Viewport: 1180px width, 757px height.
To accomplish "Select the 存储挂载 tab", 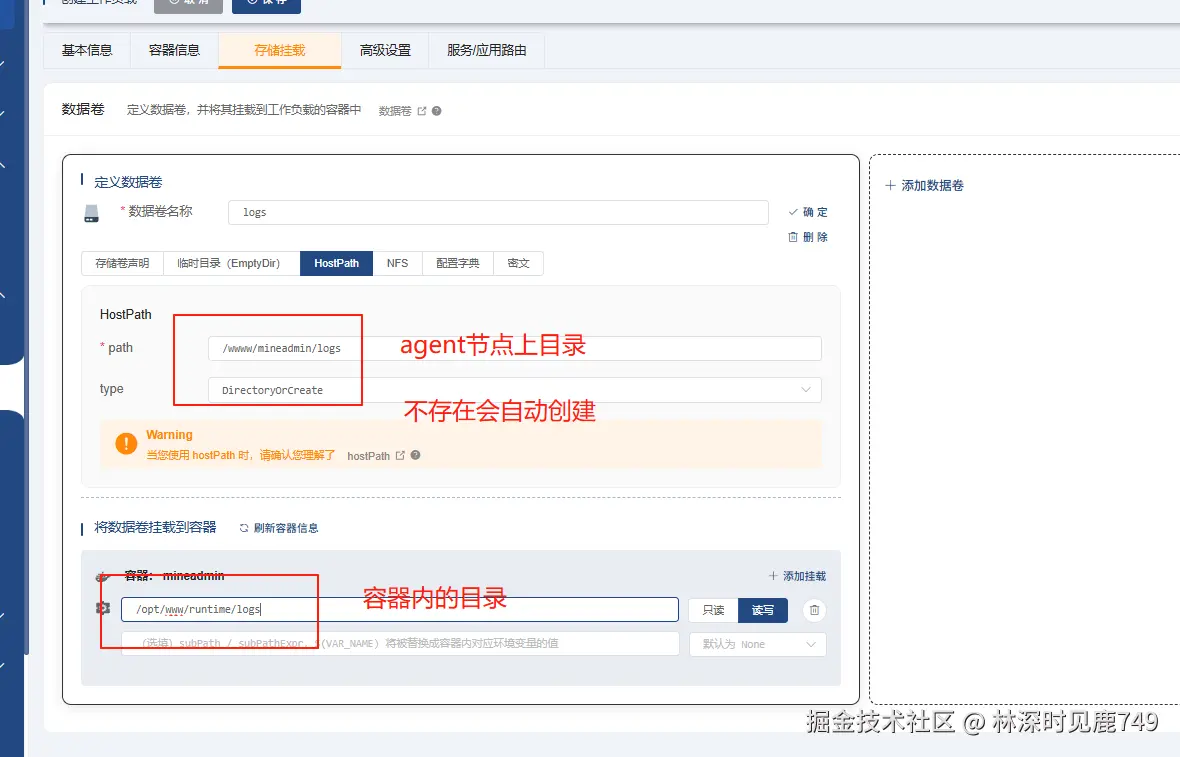I will point(280,50).
